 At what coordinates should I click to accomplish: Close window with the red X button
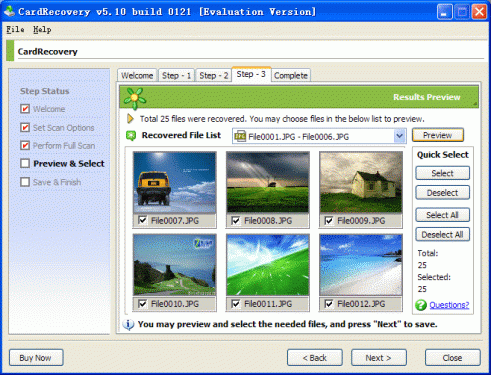tap(479, 12)
